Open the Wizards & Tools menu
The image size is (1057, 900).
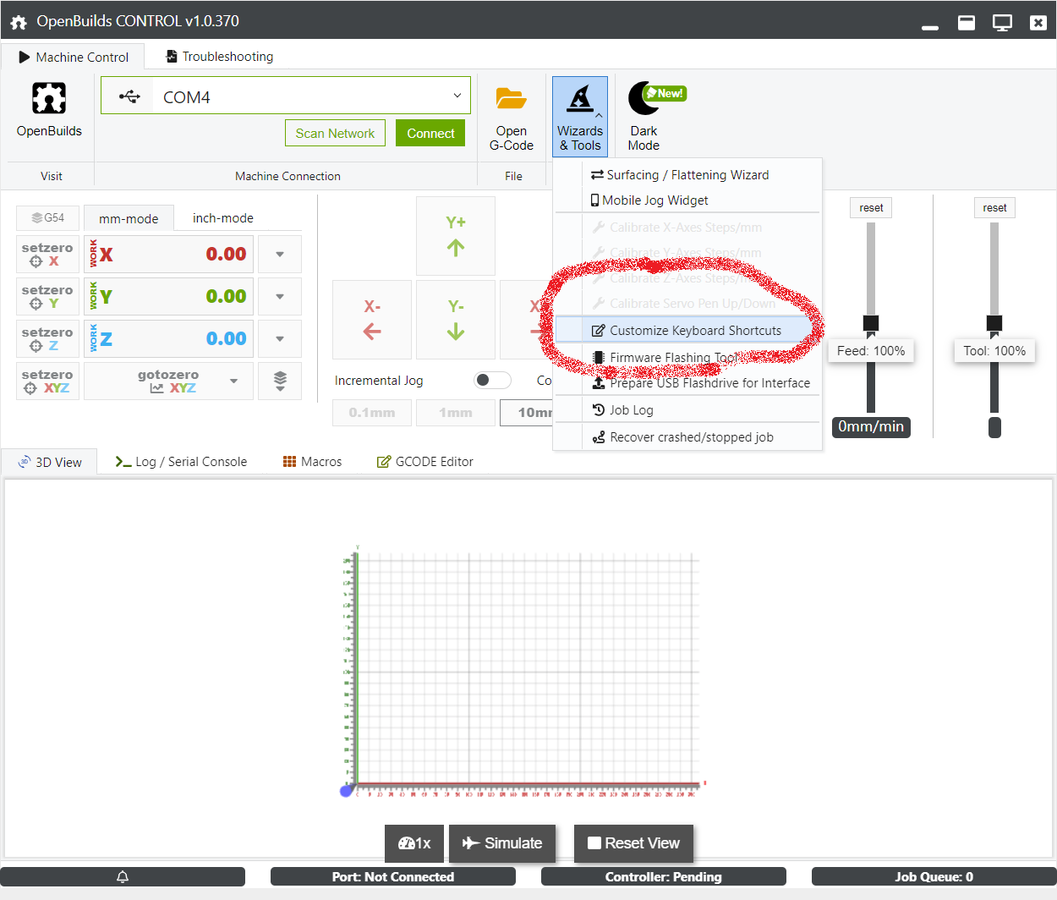(x=580, y=116)
